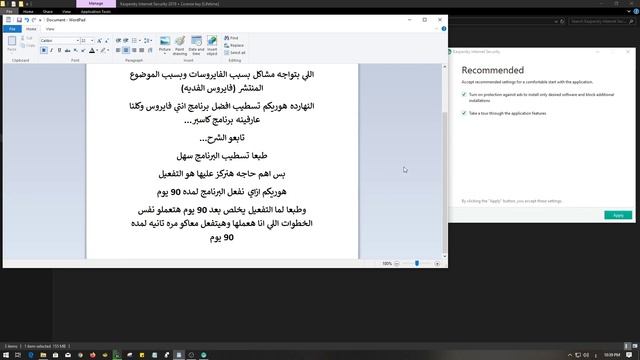
Task: Click Replace in Editing group
Action: coord(234,45)
